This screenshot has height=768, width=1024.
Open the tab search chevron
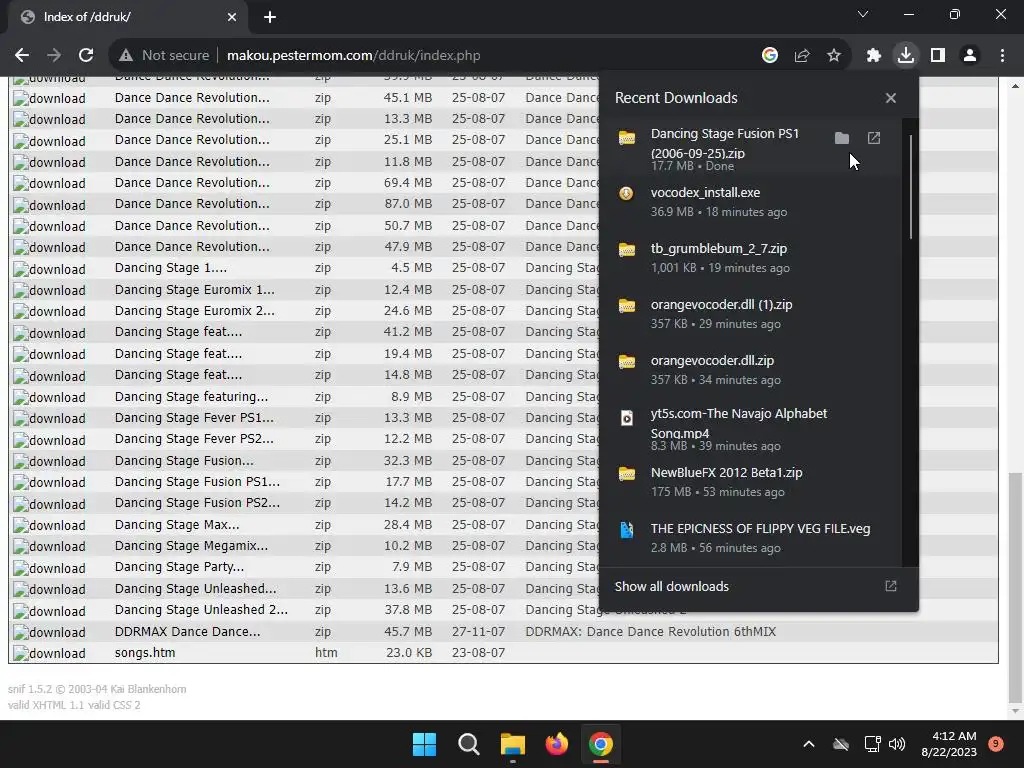click(863, 14)
